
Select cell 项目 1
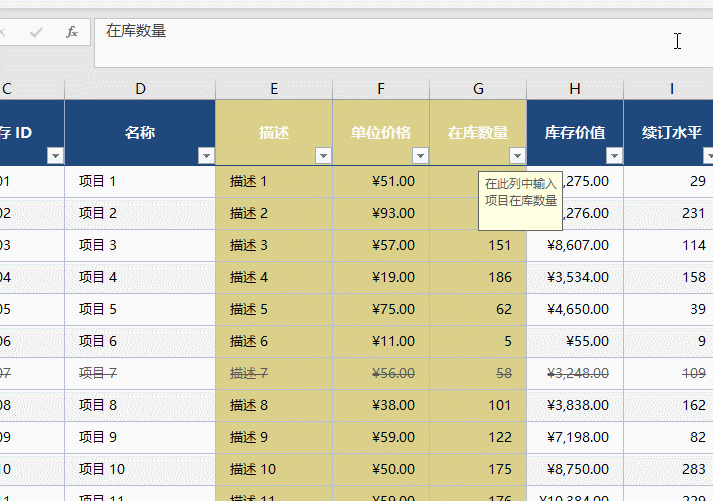(x=140, y=181)
